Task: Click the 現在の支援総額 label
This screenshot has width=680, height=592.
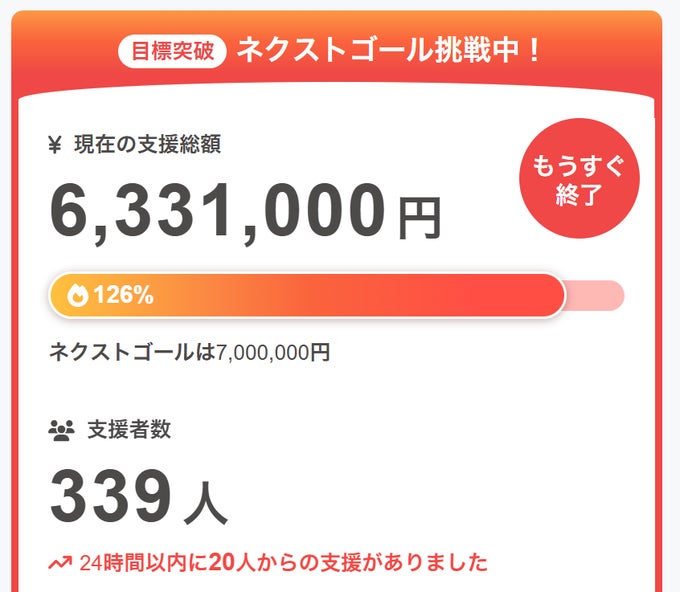Action: pos(147,145)
